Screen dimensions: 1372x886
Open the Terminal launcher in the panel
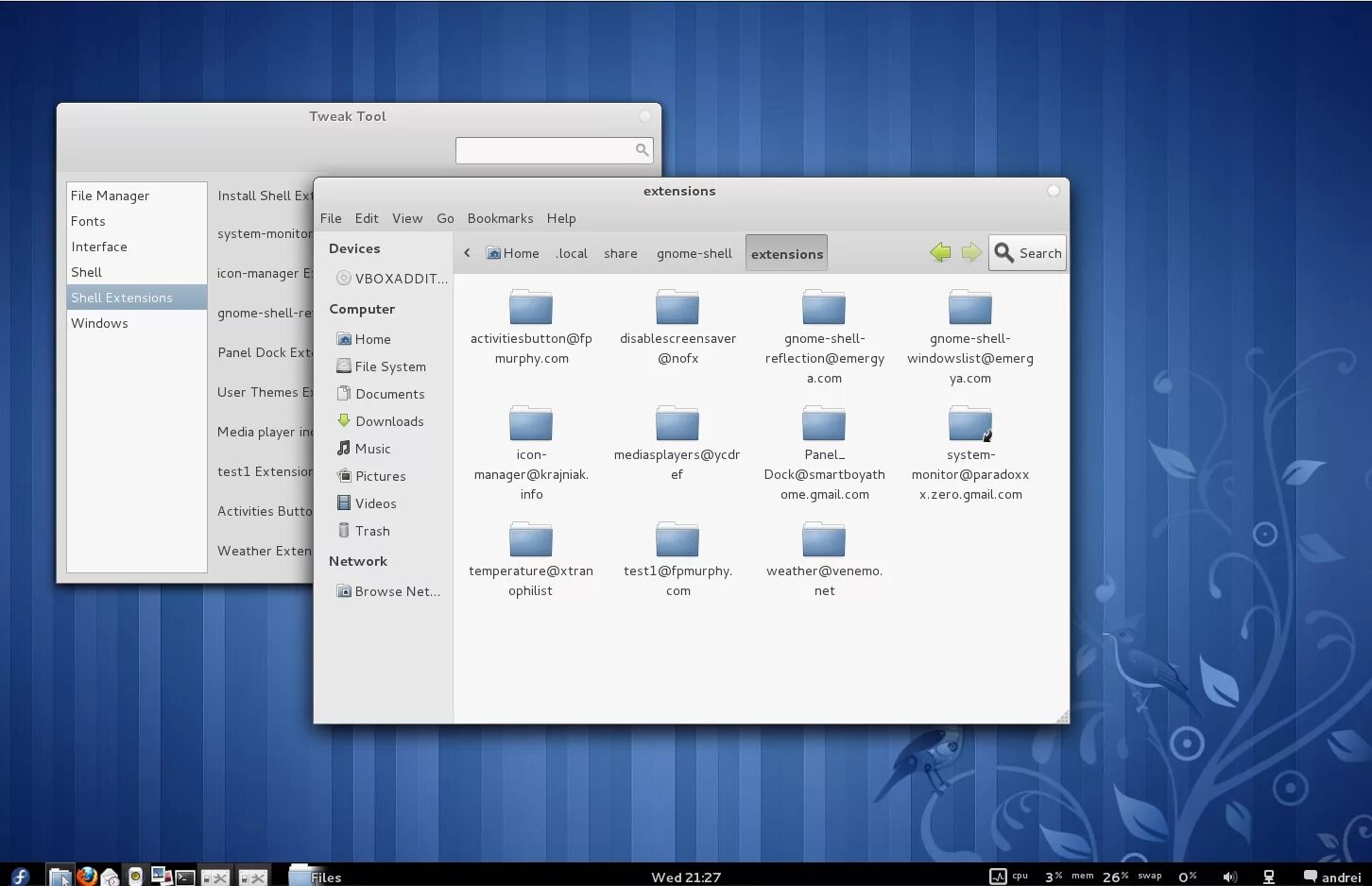185,877
